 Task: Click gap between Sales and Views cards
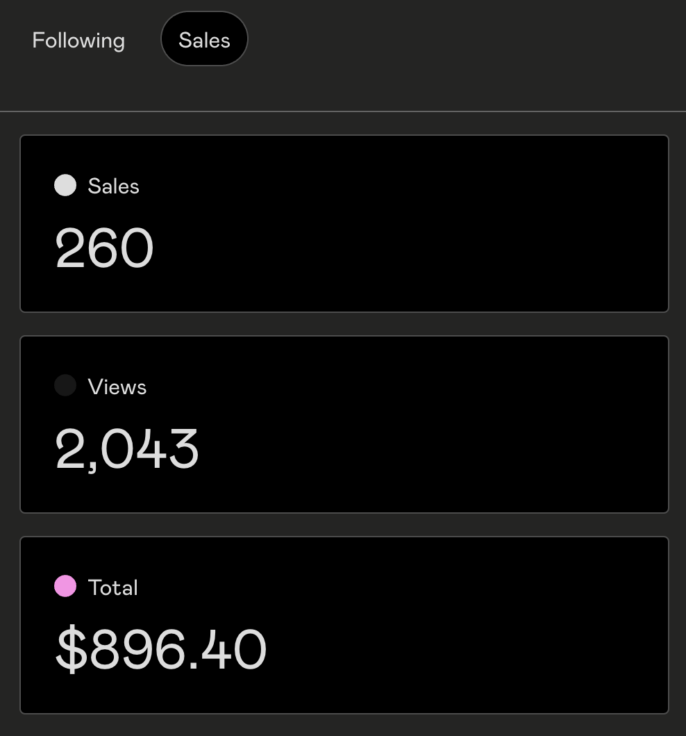343,324
